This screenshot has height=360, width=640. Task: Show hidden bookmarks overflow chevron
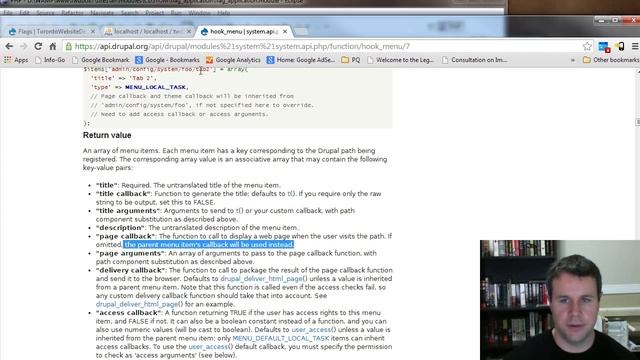click(573, 60)
